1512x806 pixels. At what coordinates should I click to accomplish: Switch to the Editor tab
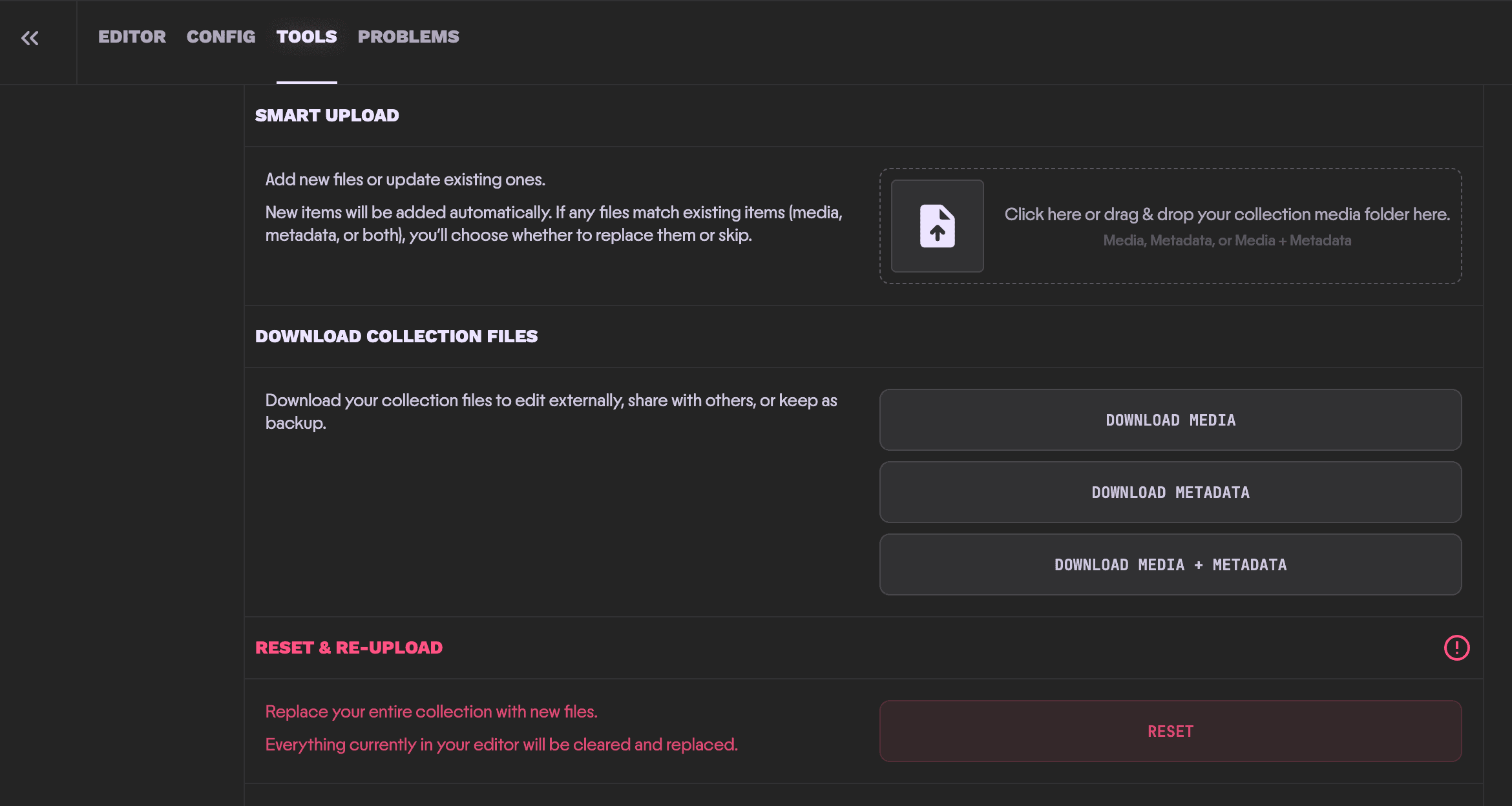(x=132, y=37)
